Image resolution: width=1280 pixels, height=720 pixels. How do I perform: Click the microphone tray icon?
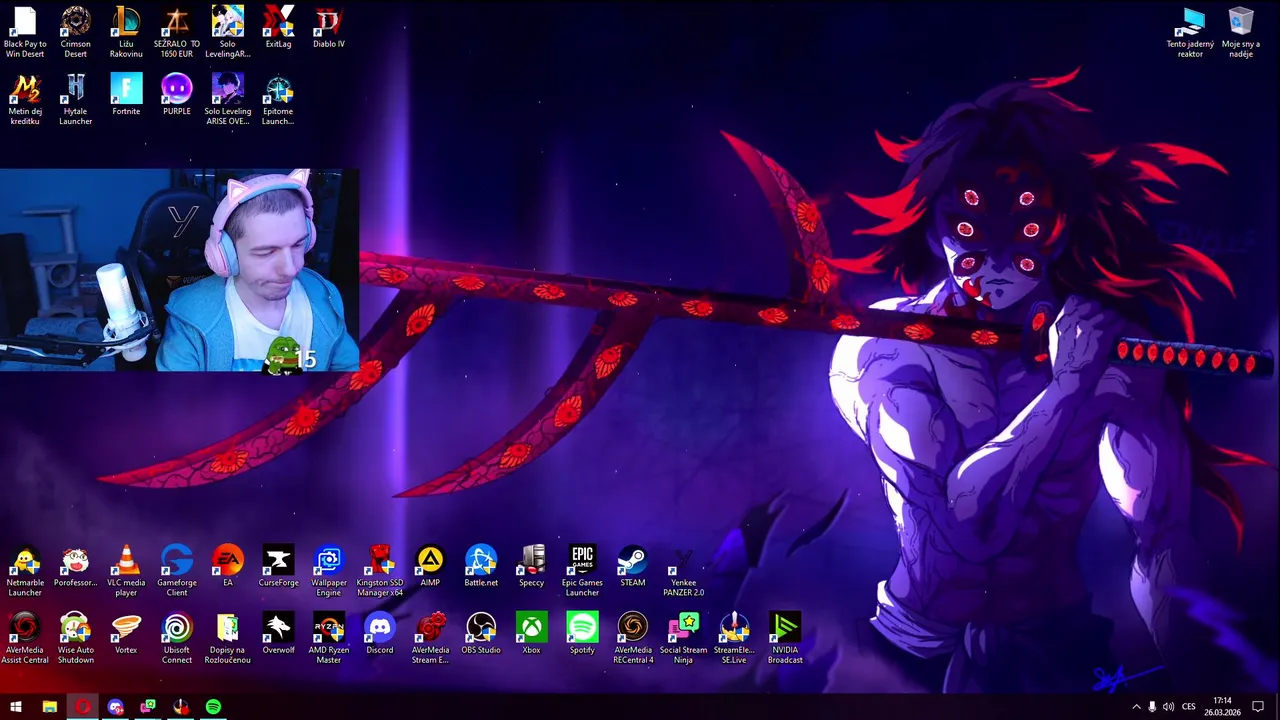(1152, 707)
